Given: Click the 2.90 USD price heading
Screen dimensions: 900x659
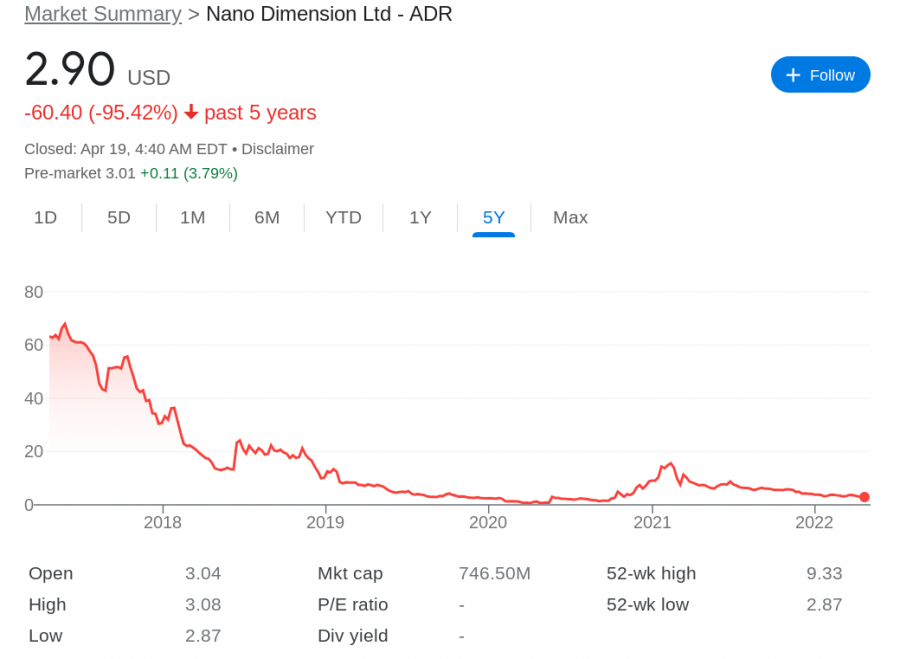Looking at the screenshot, I should pos(70,71).
